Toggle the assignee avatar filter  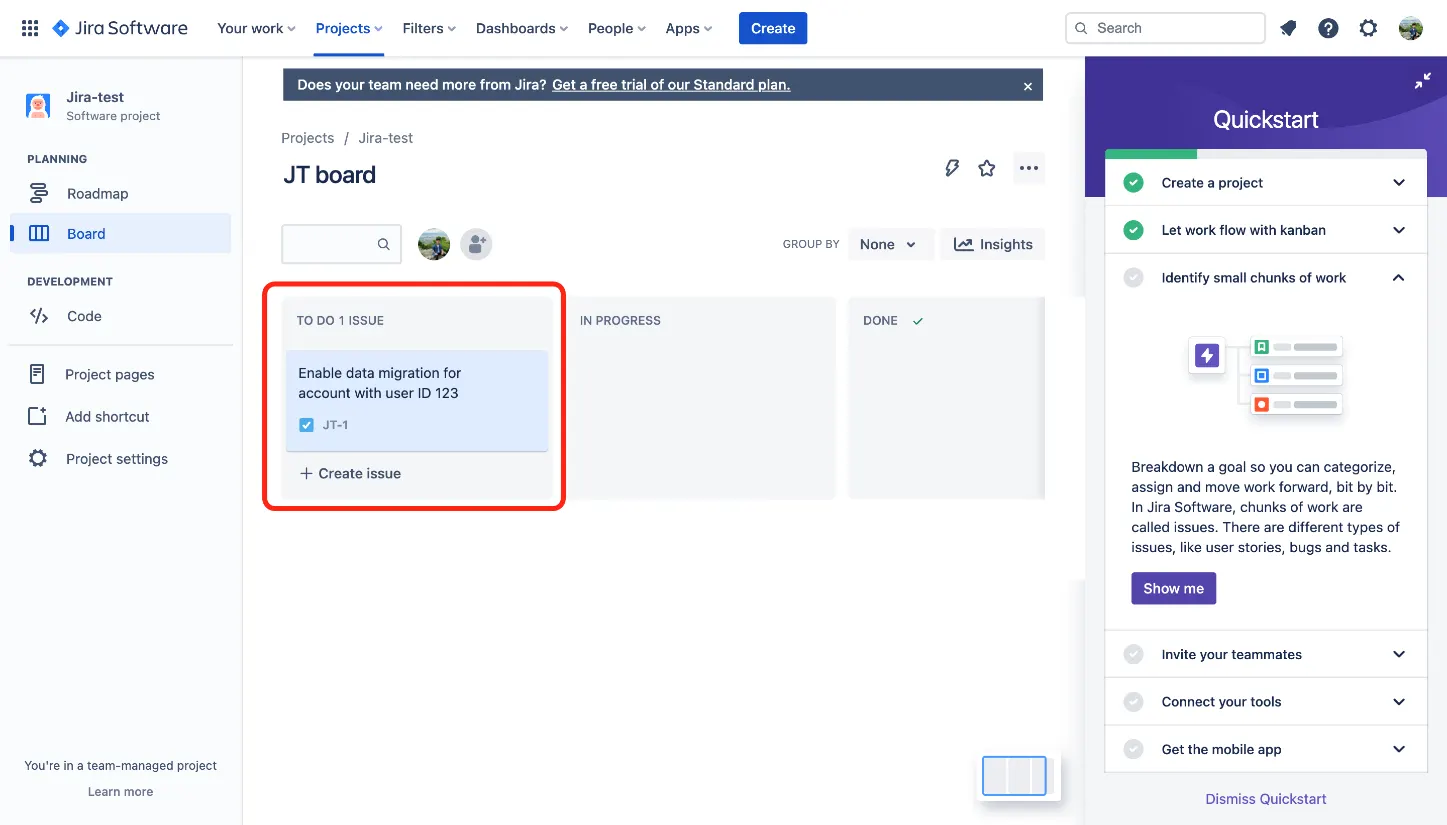(x=434, y=244)
